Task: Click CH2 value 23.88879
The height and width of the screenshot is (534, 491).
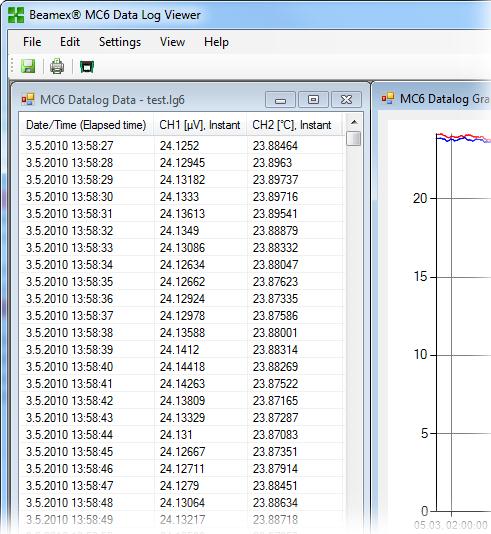Action: [x=275, y=231]
